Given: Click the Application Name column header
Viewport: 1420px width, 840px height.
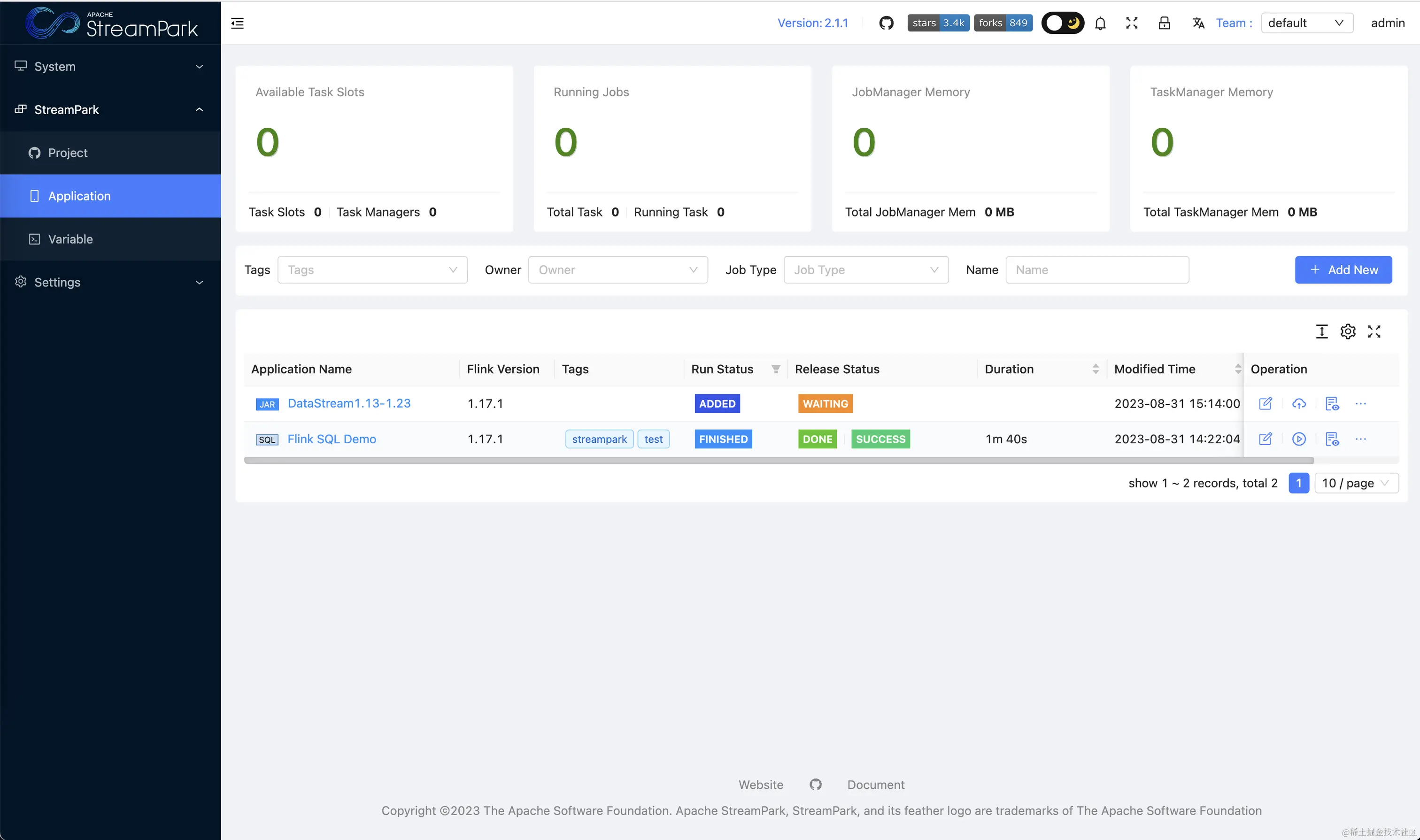Looking at the screenshot, I should pyautogui.click(x=301, y=369).
